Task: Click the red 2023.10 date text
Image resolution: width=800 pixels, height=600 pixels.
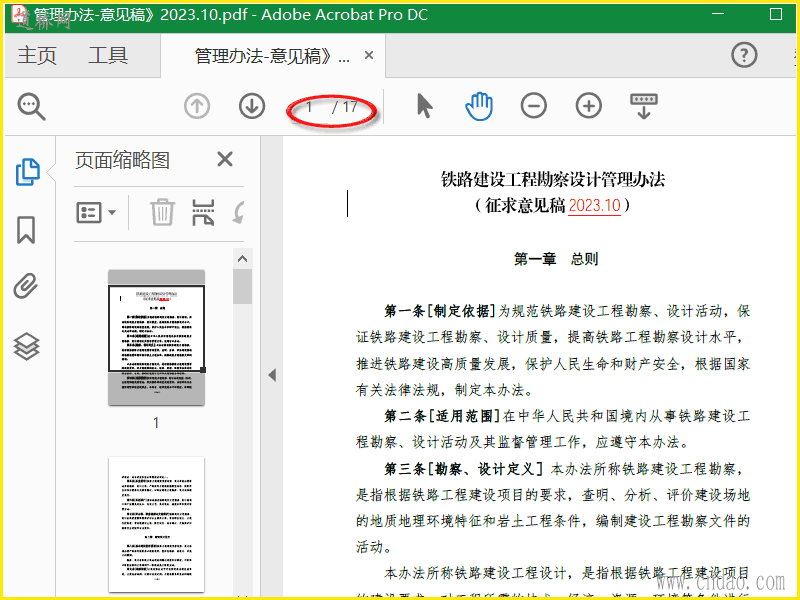Action: click(x=594, y=206)
